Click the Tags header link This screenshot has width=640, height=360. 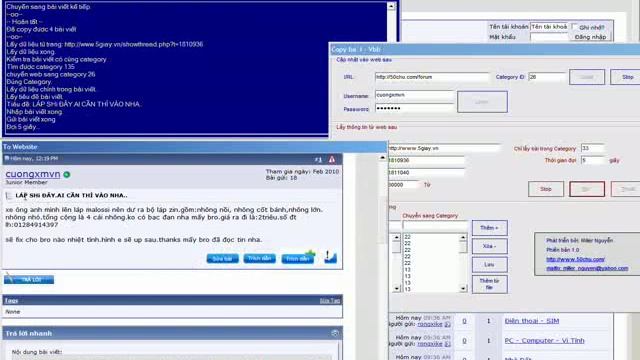click(11, 300)
